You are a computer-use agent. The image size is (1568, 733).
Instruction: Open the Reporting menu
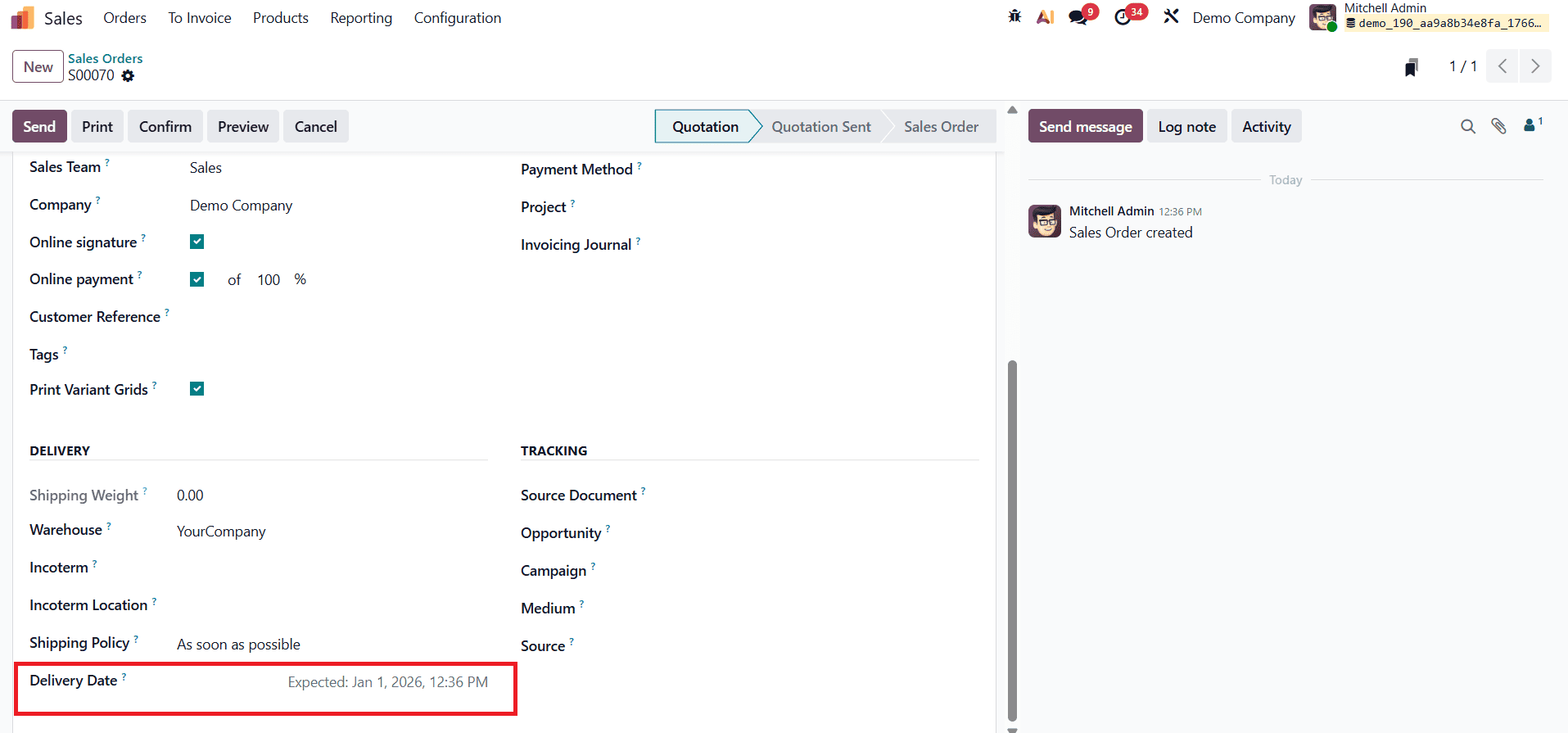[361, 18]
